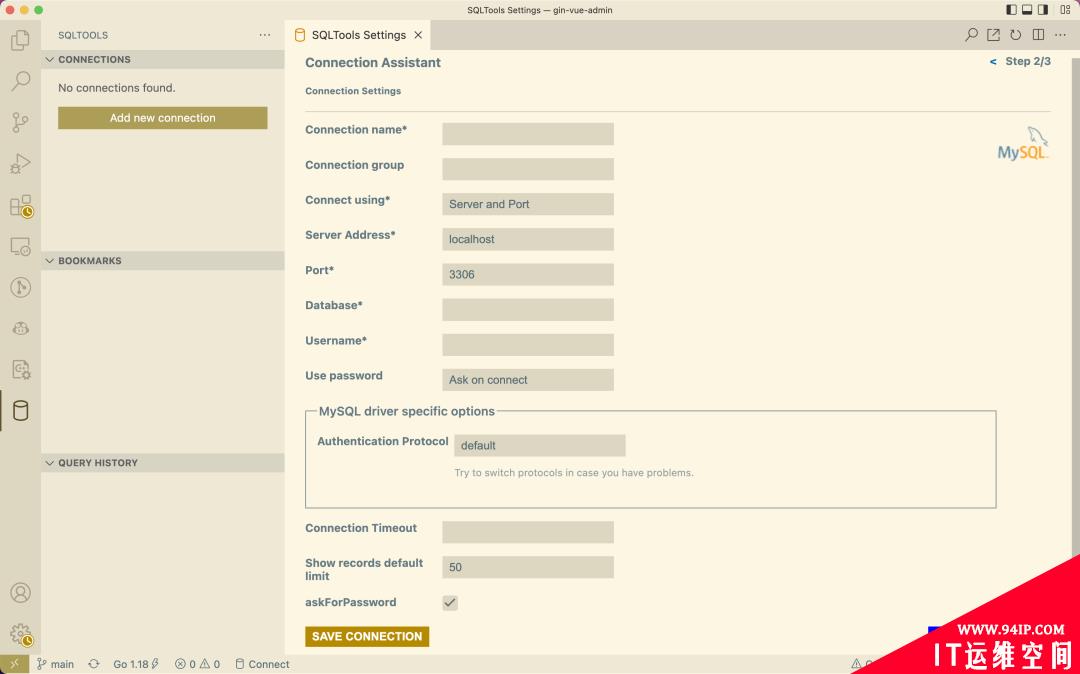Click the Username input field
The image size is (1080, 674).
(528, 344)
